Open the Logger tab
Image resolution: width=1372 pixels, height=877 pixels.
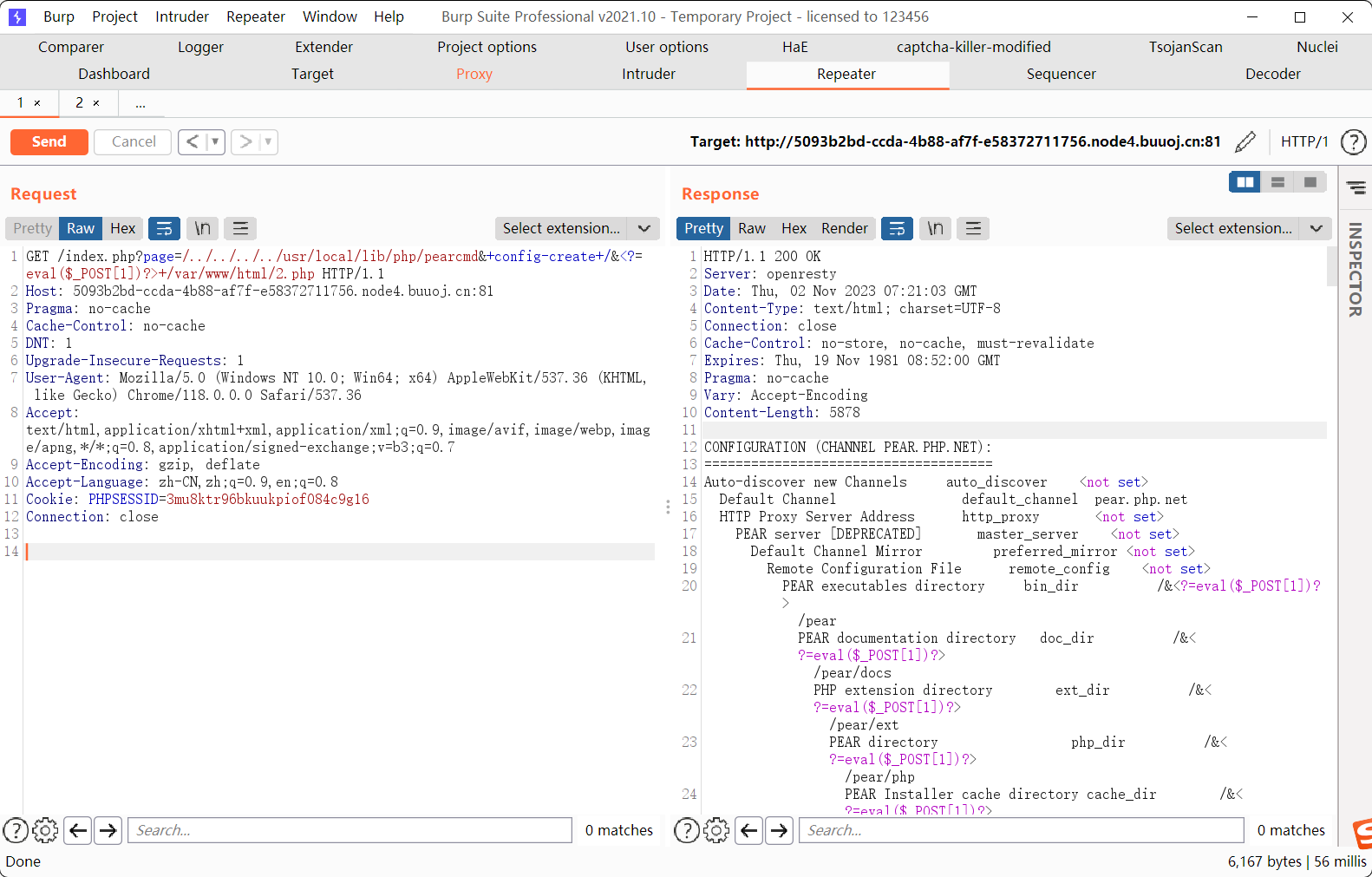(200, 47)
